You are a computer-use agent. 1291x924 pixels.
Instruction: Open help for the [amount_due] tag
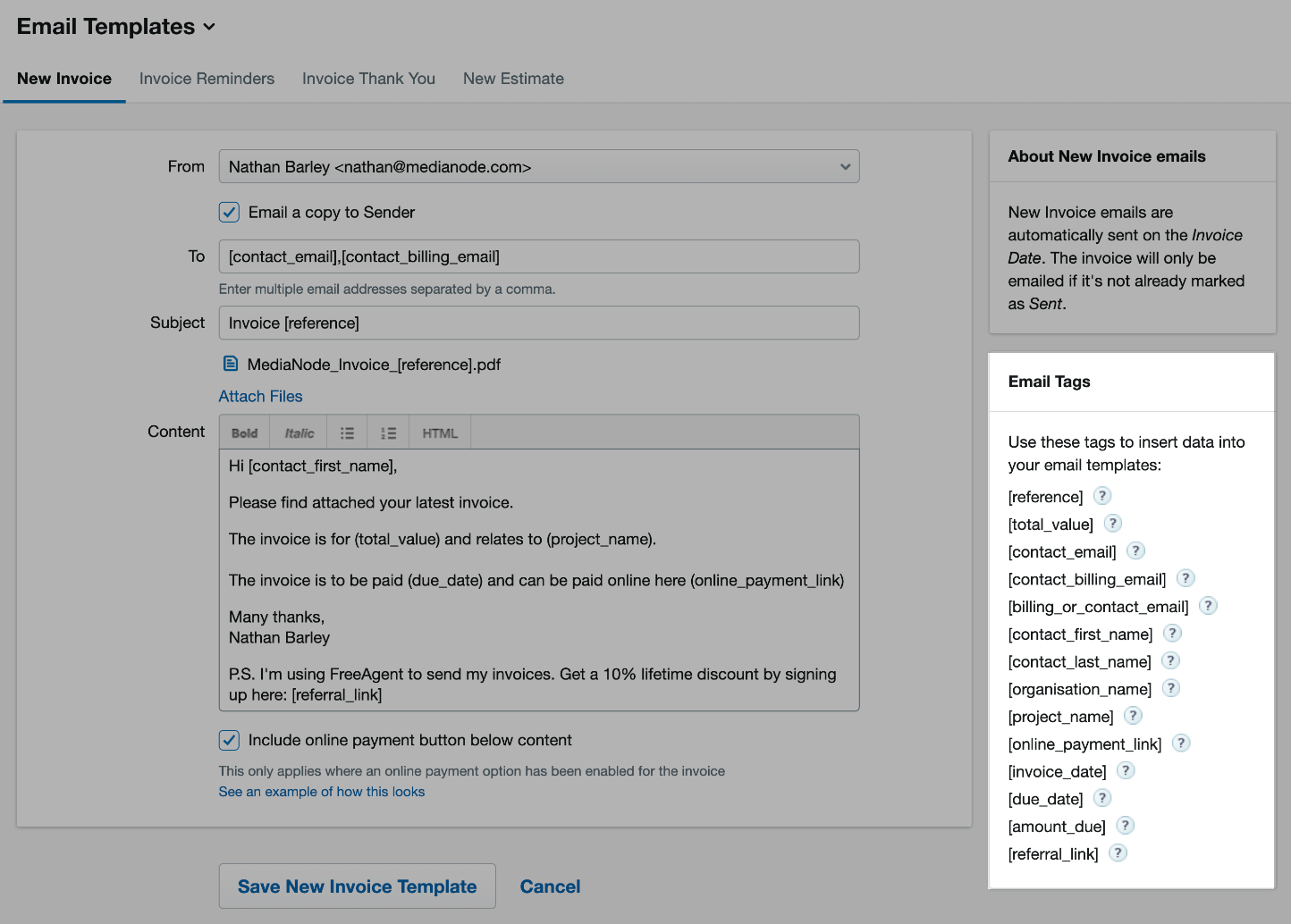[1125, 825]
